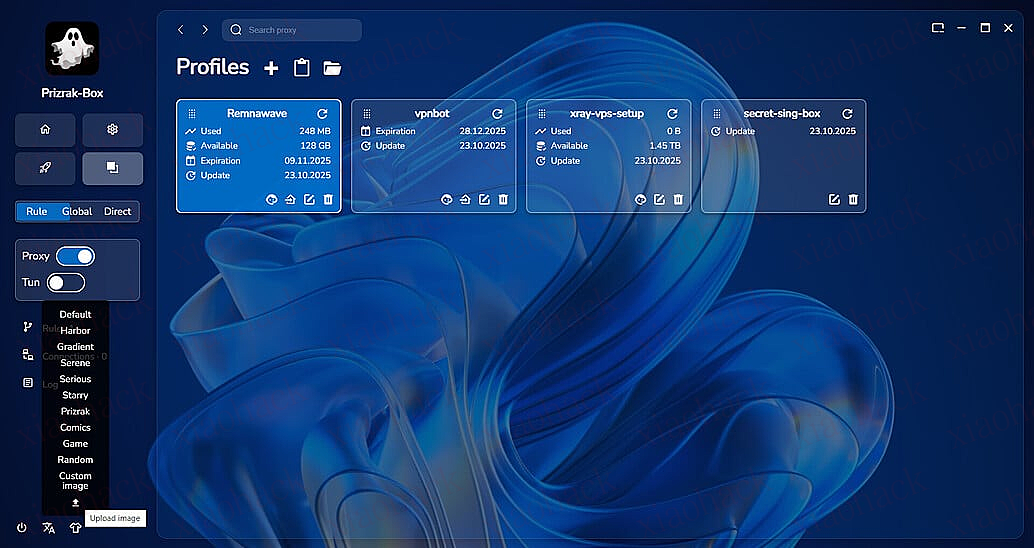The image size is (1034, 548).
Task: Enable the Tun switch
Action: (65, 283)
